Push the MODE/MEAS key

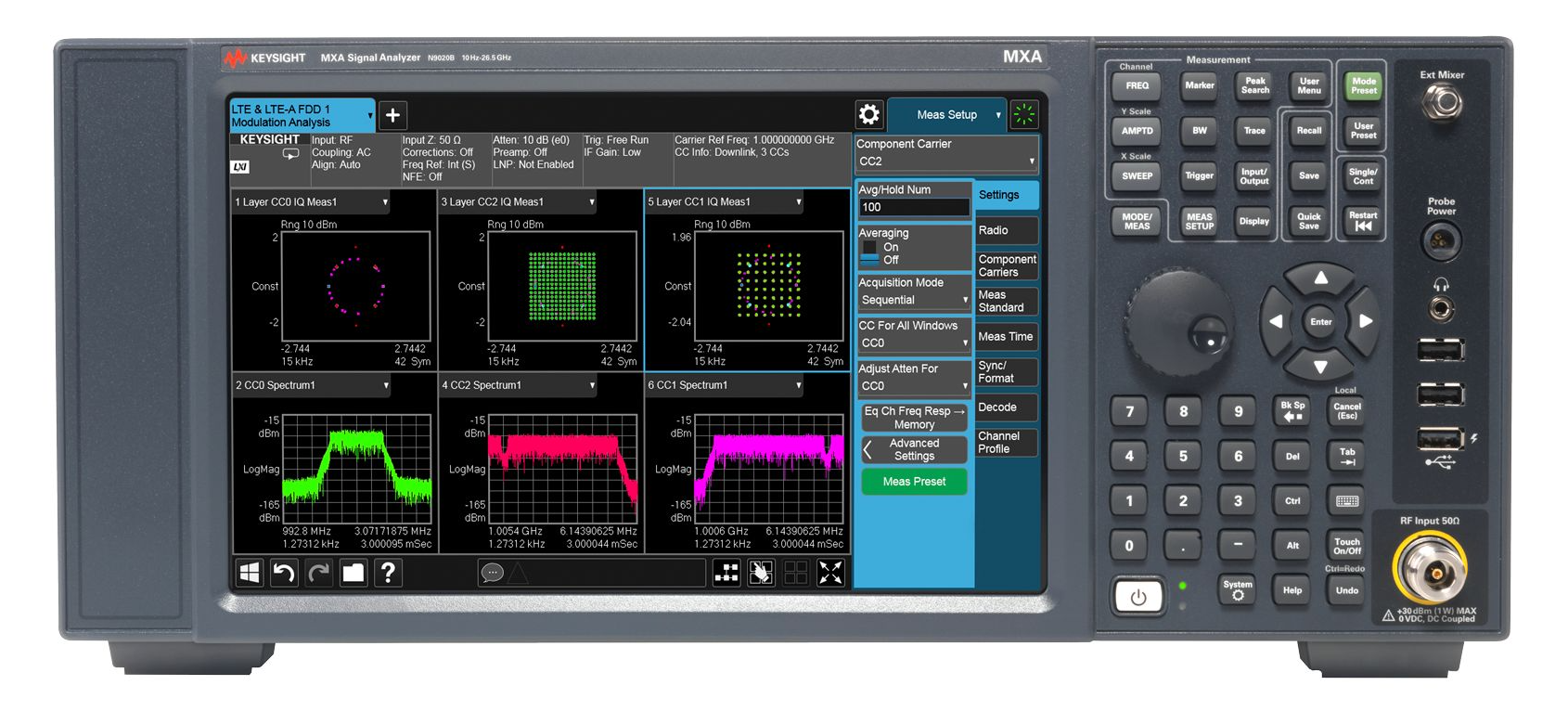[1137, 221]
